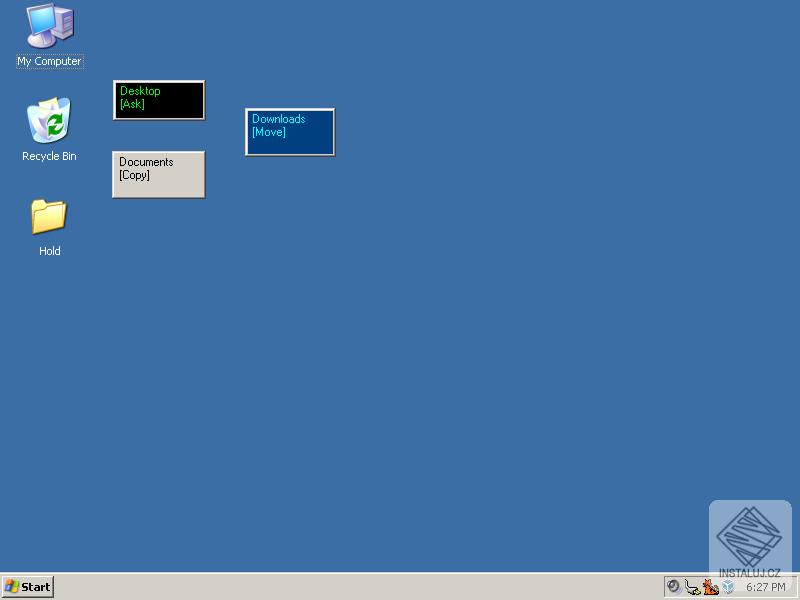Click the Recycle Bin label text
This screenshot has width=800, height=600.
(49, 156)
